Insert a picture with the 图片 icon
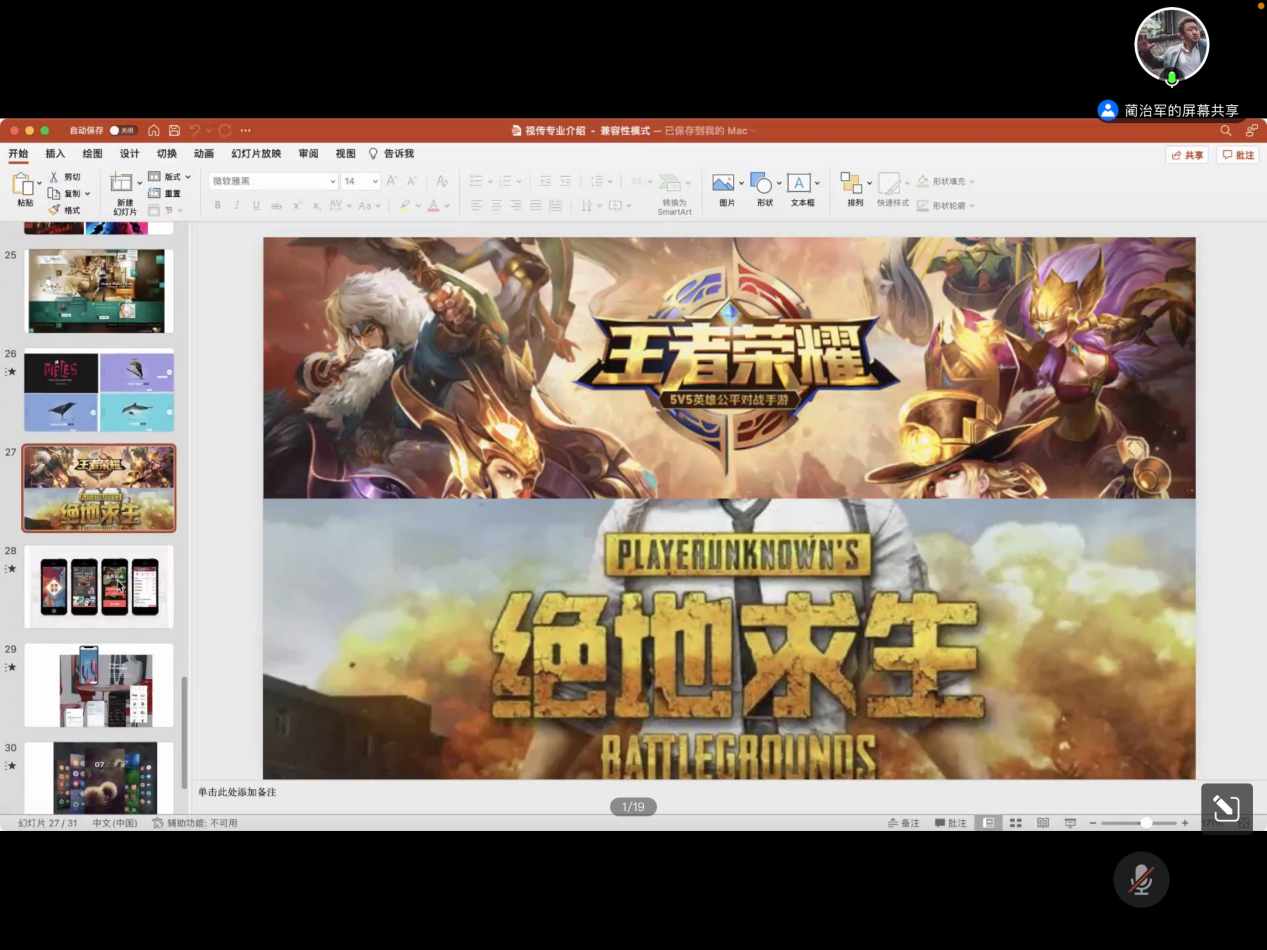1267x950 pixels. pyautogui.click(x=723, y=183)
